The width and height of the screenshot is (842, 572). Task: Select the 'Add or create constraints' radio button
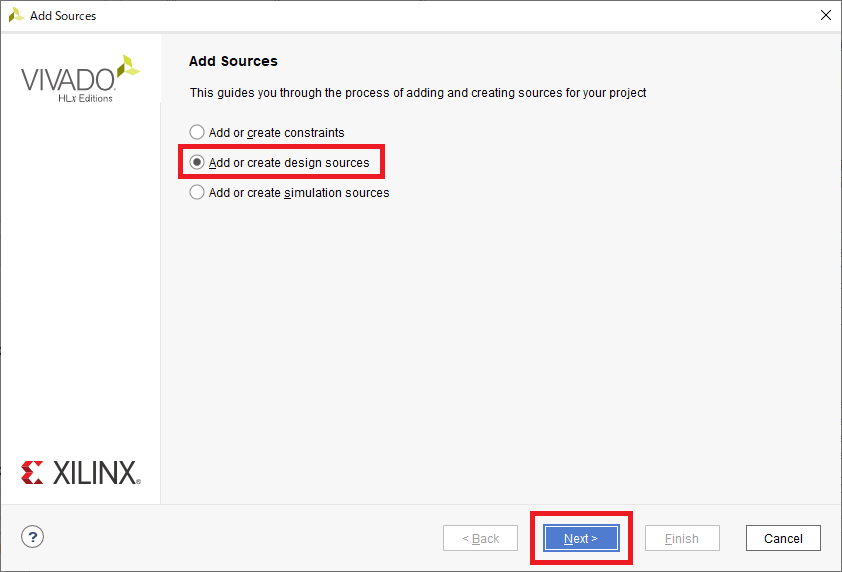[x=197, y=132]
